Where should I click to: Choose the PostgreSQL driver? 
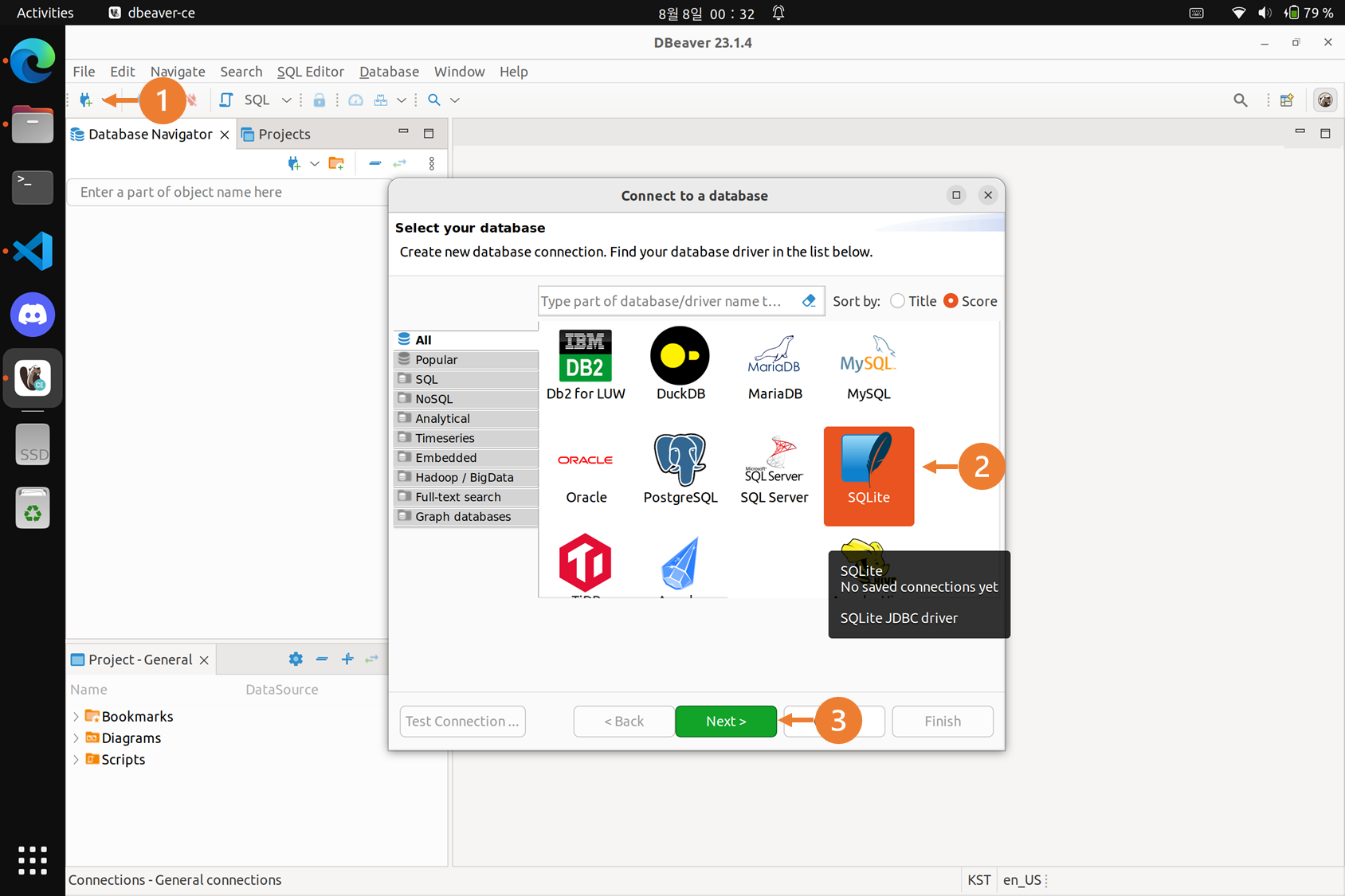[x=680, y=470]
